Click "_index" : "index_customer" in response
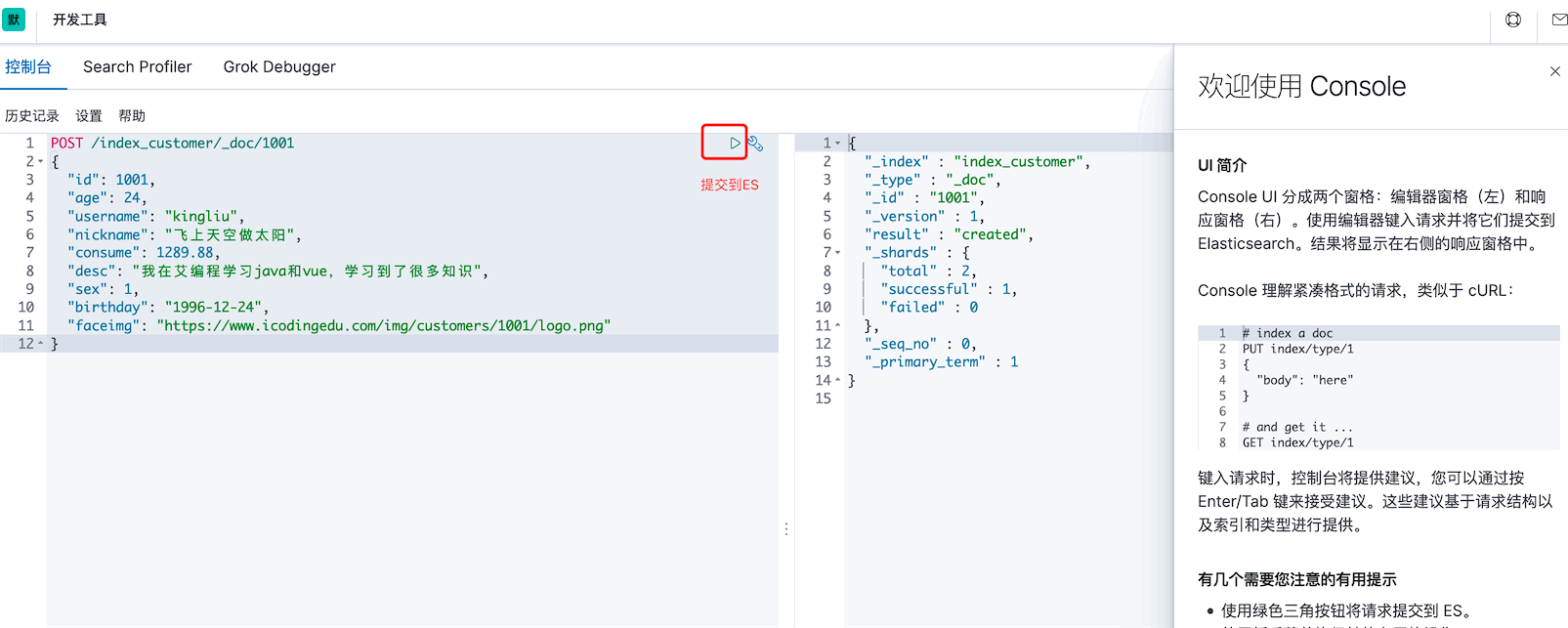 tap(977, 161)
